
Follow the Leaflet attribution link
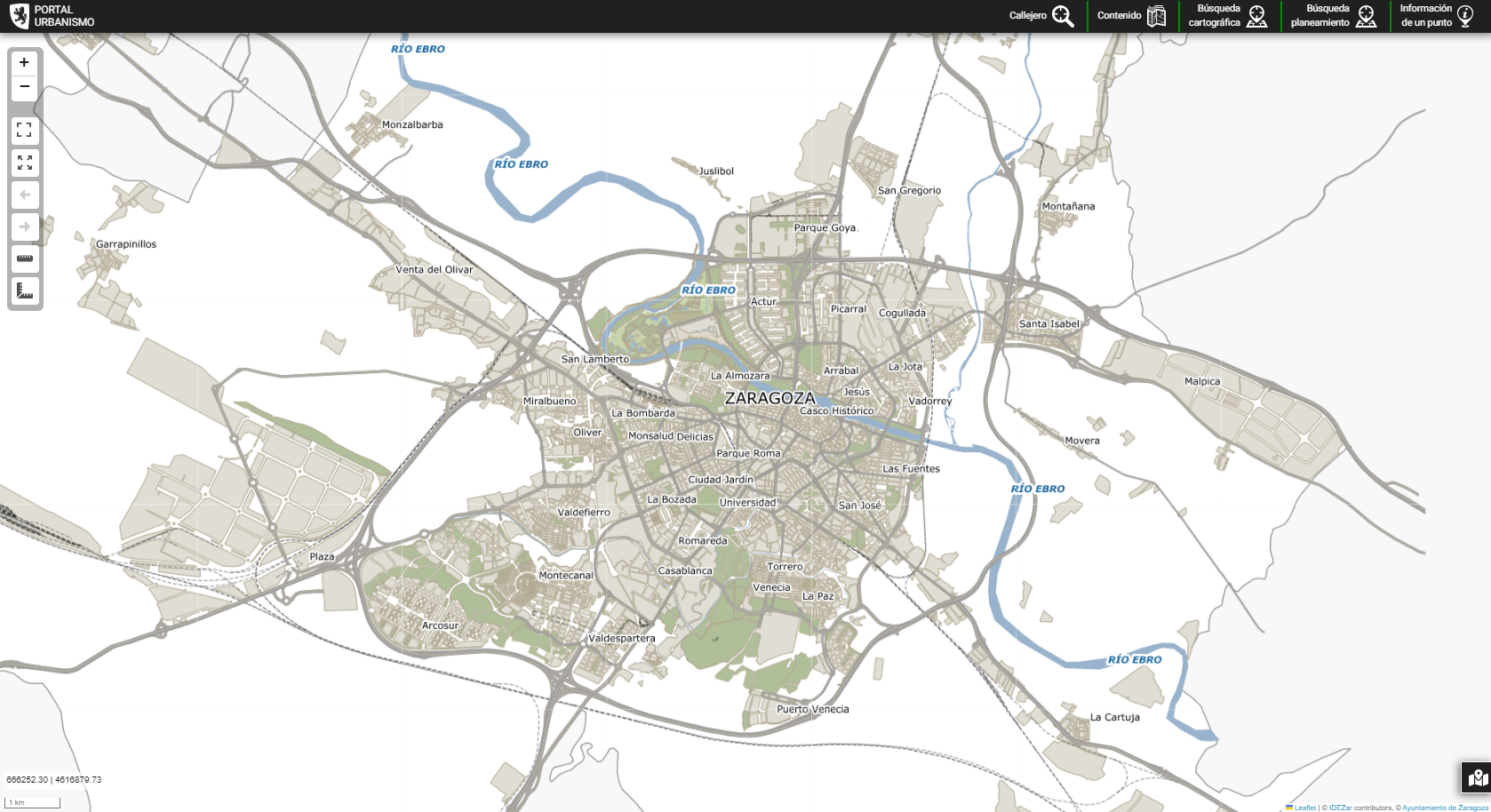click(x=1304, y=808)
